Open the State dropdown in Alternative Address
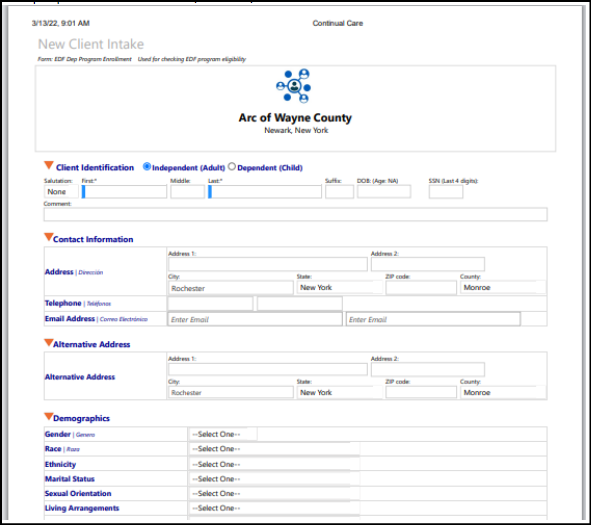The image size is (591, 525). tap(340, 392)
